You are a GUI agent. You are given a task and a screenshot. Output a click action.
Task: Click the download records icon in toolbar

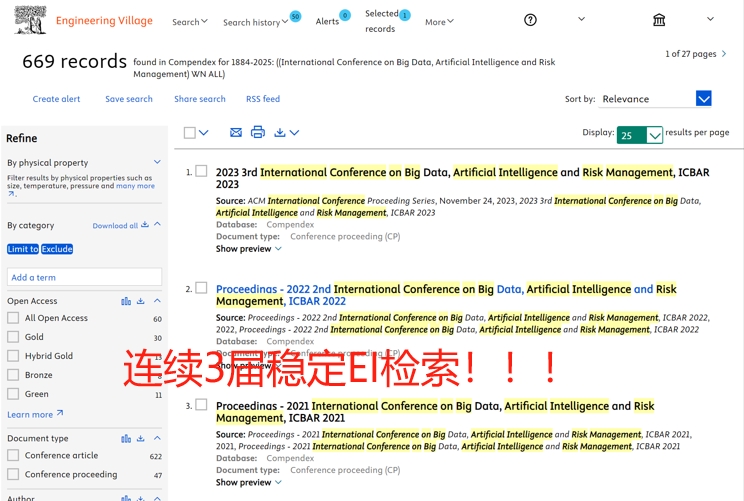click(x=280, y=132)
